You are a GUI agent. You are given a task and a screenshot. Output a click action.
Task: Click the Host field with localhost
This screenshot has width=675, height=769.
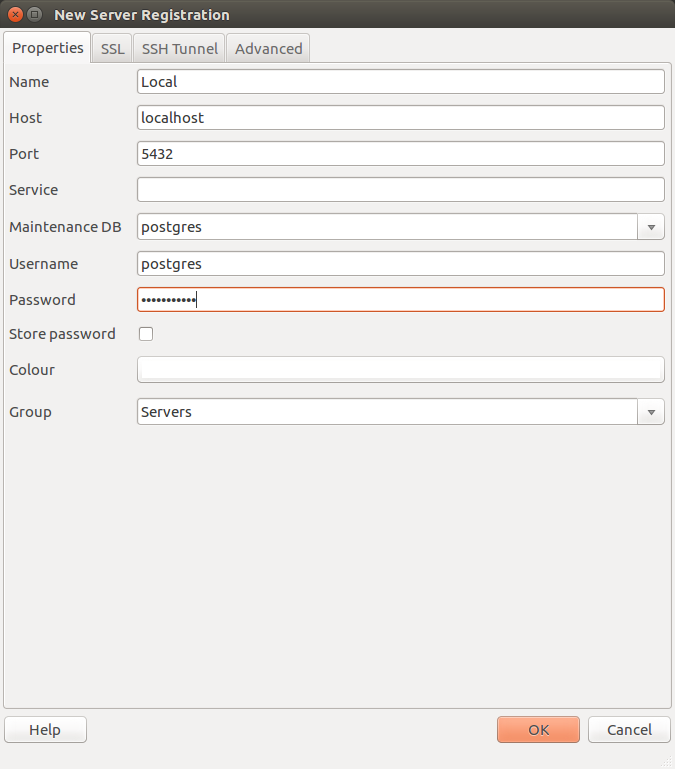tap(400, 118)
